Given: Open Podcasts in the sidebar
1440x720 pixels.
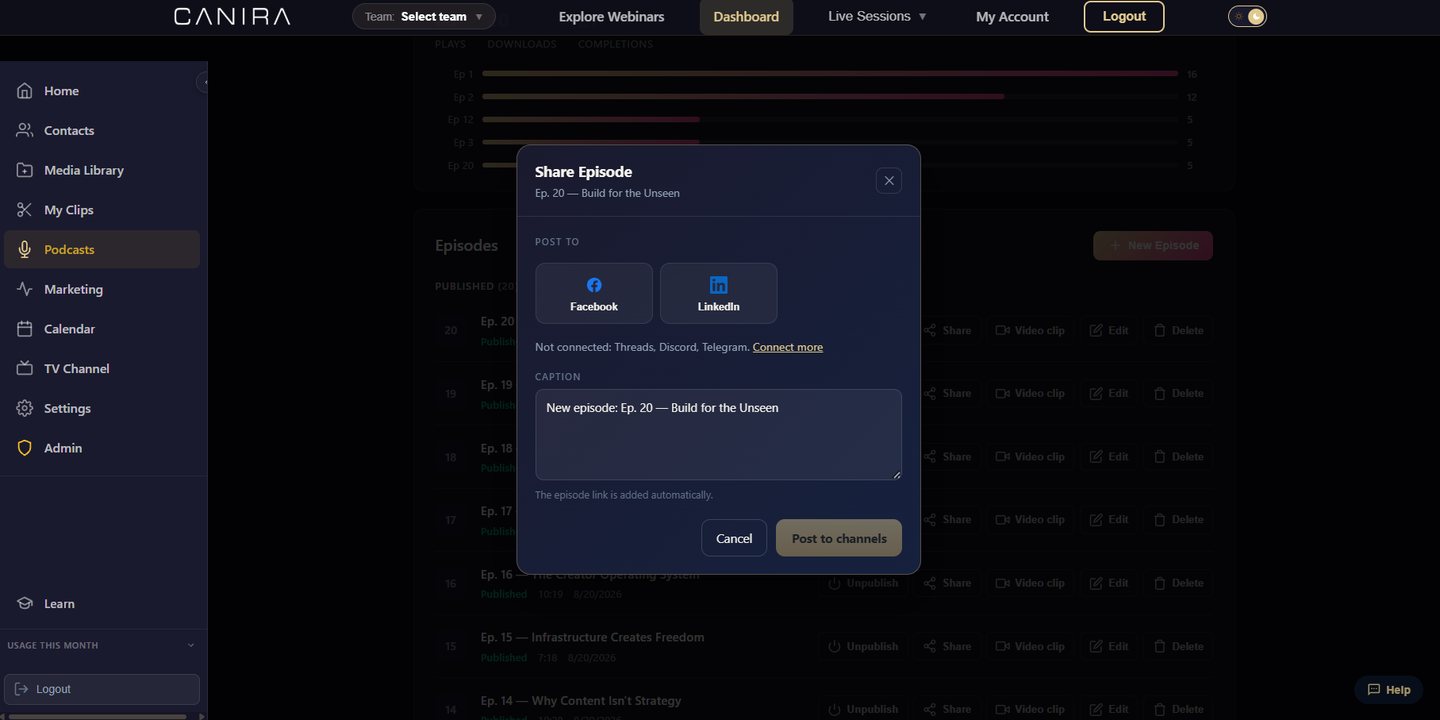Looking at the screenshot, I should tap(102, 250).
